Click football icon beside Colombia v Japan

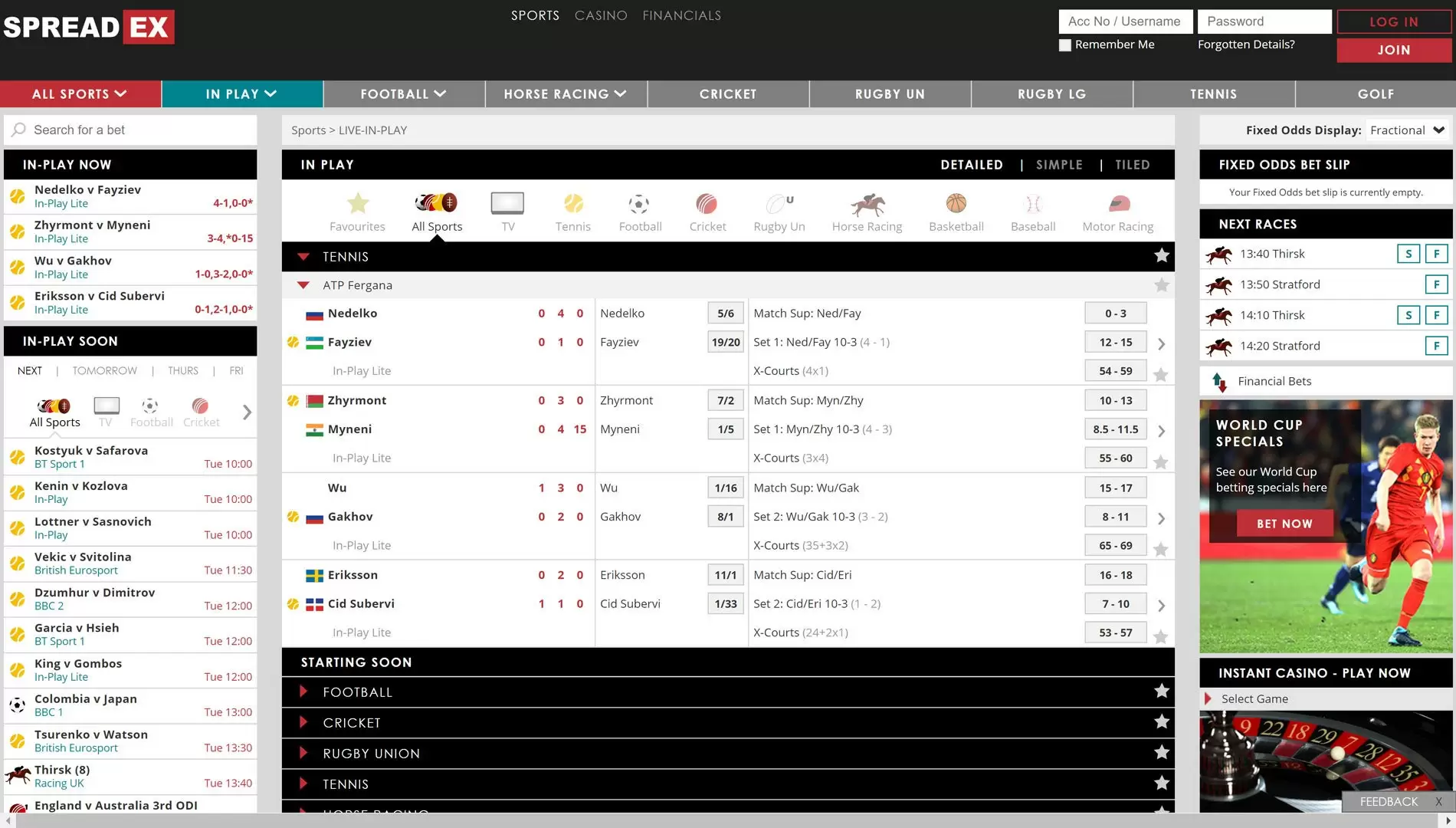point(18,705)
